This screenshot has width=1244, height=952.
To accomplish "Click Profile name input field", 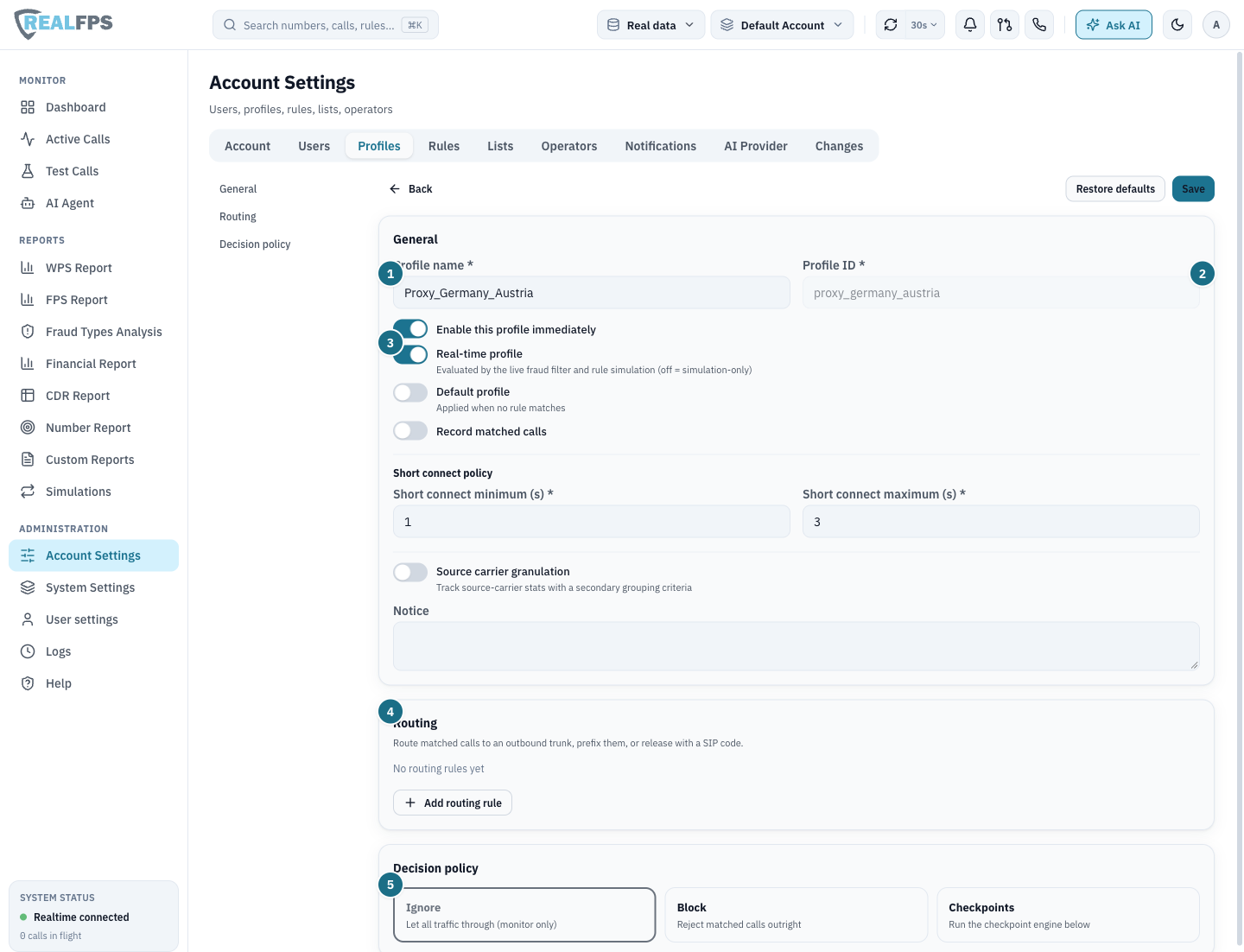I will 592,293.
